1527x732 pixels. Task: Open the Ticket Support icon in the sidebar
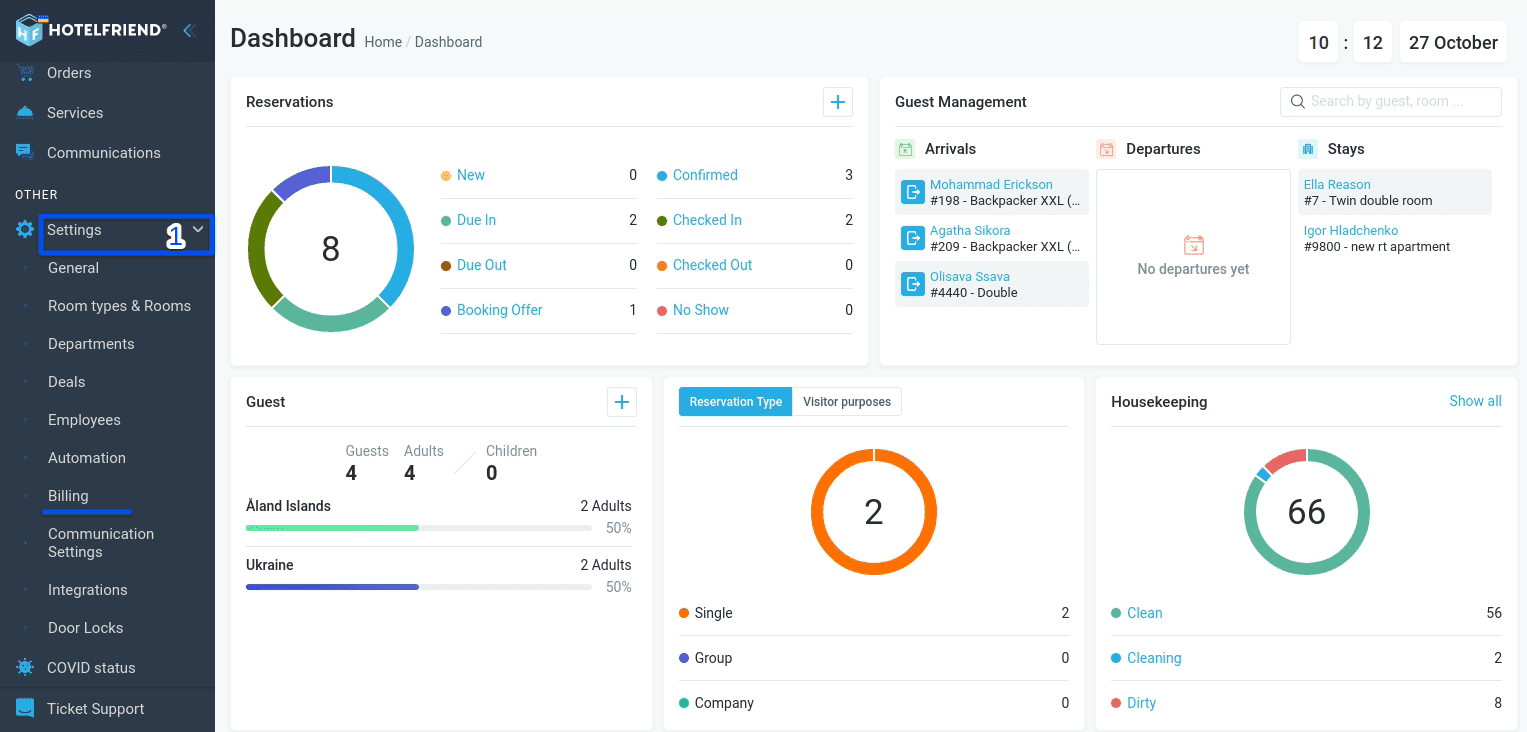point(25,708)
